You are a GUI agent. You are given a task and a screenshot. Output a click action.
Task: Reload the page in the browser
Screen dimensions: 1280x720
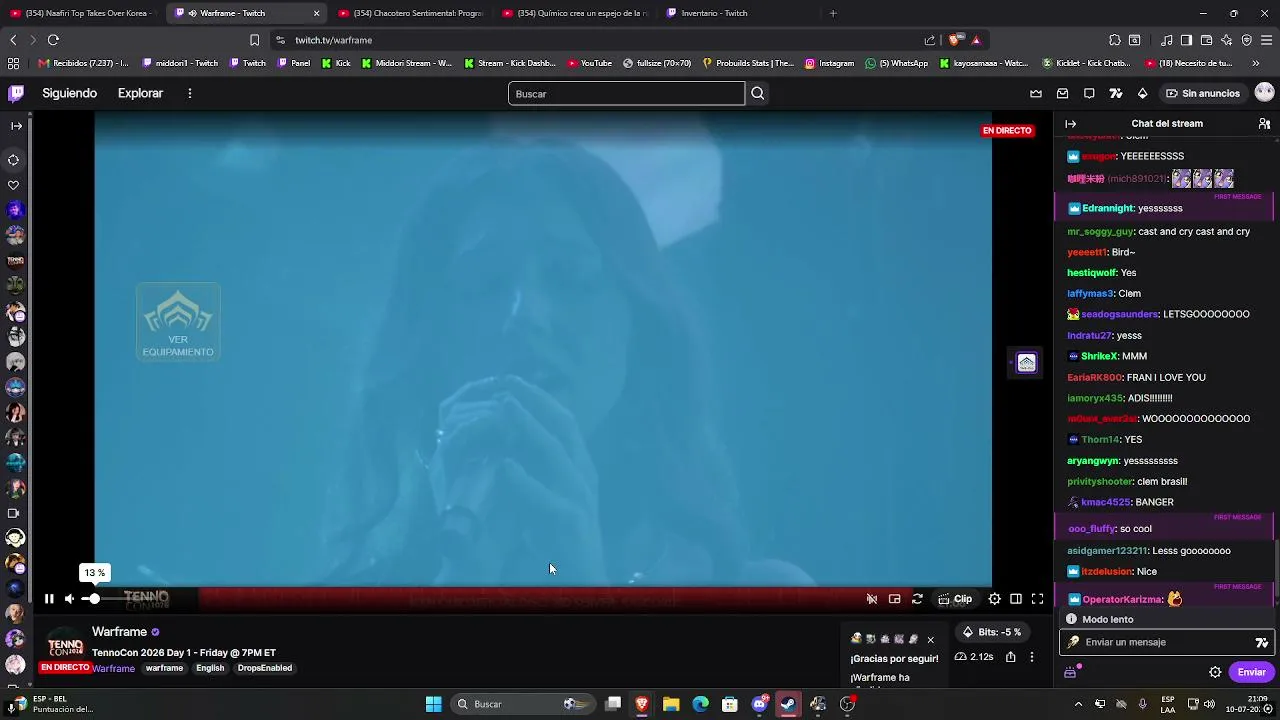[53, 40]
